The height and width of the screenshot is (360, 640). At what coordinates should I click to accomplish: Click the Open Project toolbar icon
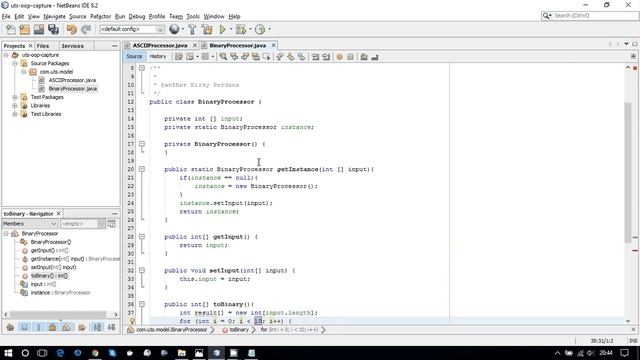pyautogui.click(x=39, y=29)
